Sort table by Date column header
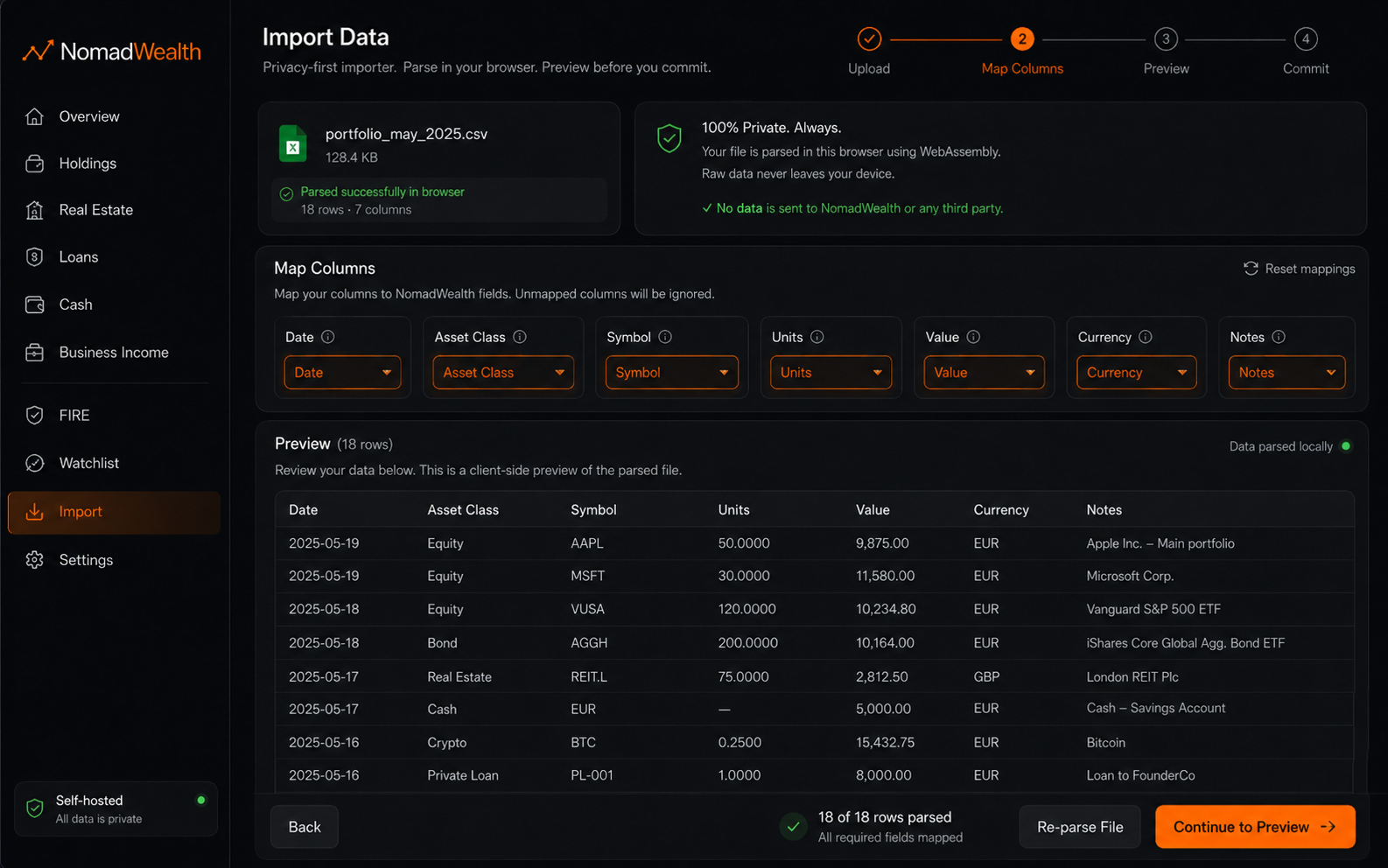1388x868 pixels. (304, 510)
